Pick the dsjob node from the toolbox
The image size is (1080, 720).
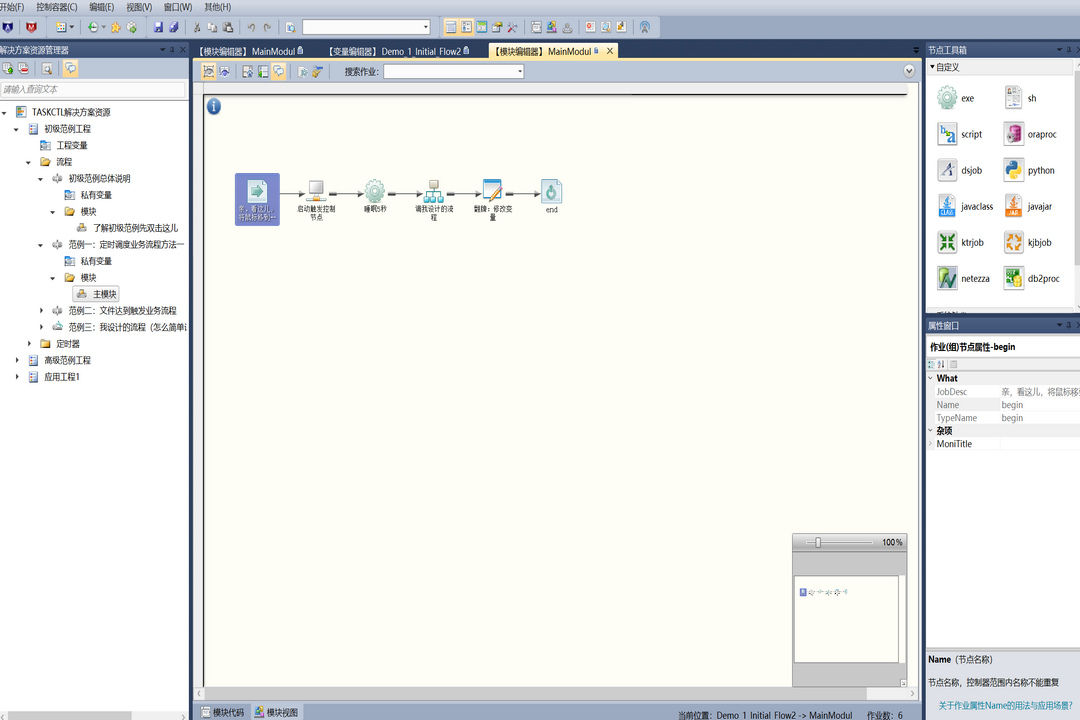[x=947, y=170]
